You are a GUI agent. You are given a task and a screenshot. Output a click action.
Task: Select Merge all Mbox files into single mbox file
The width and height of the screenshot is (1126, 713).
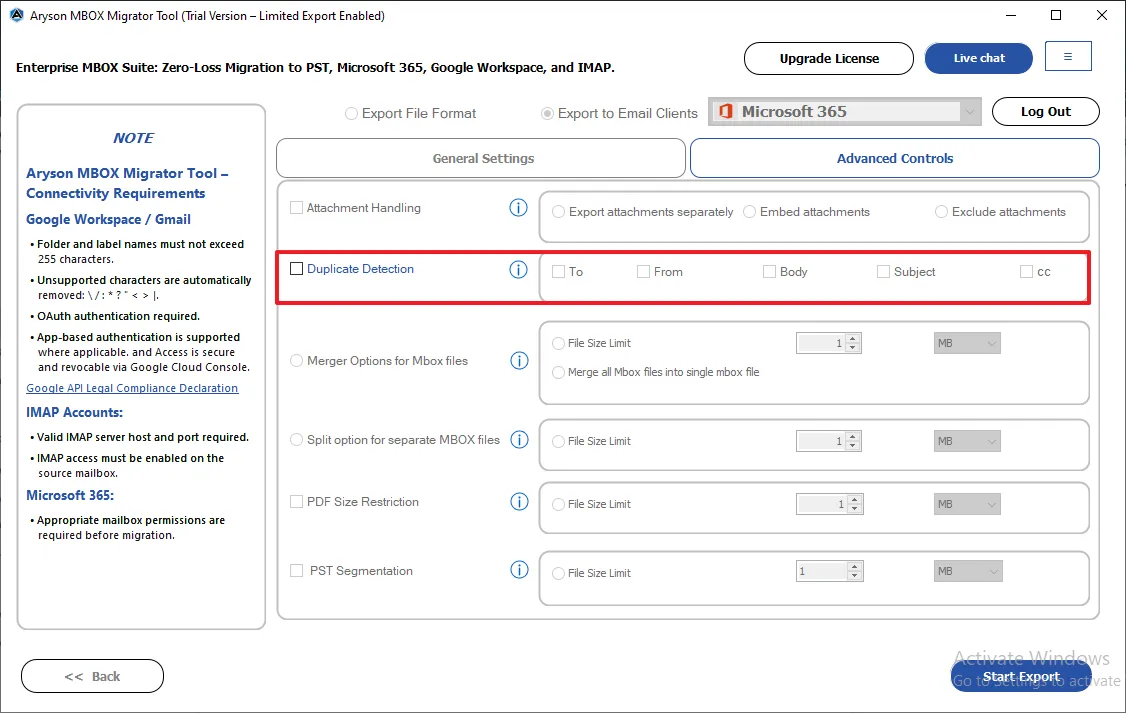click(558, 372)
